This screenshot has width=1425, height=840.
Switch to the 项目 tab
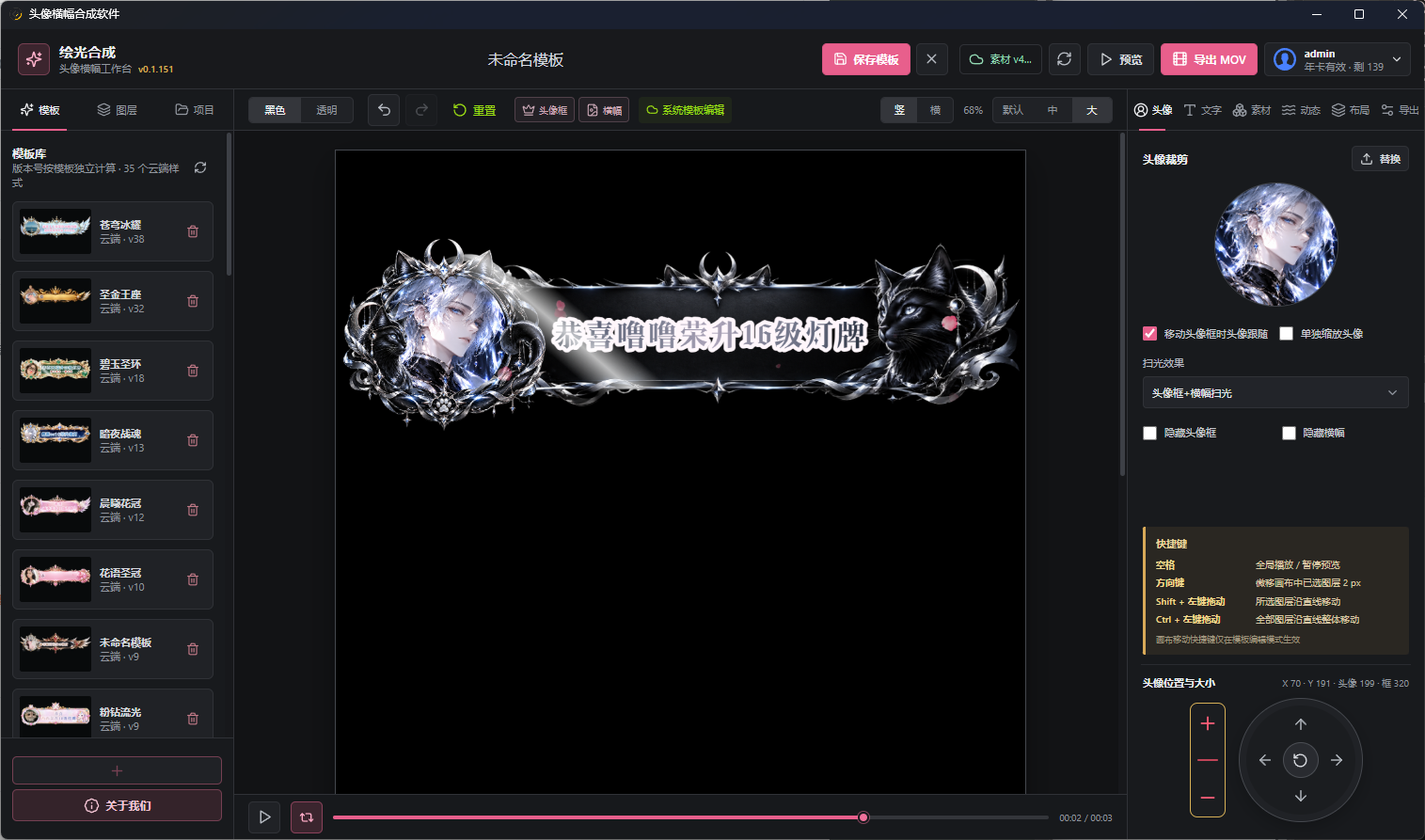195,110
